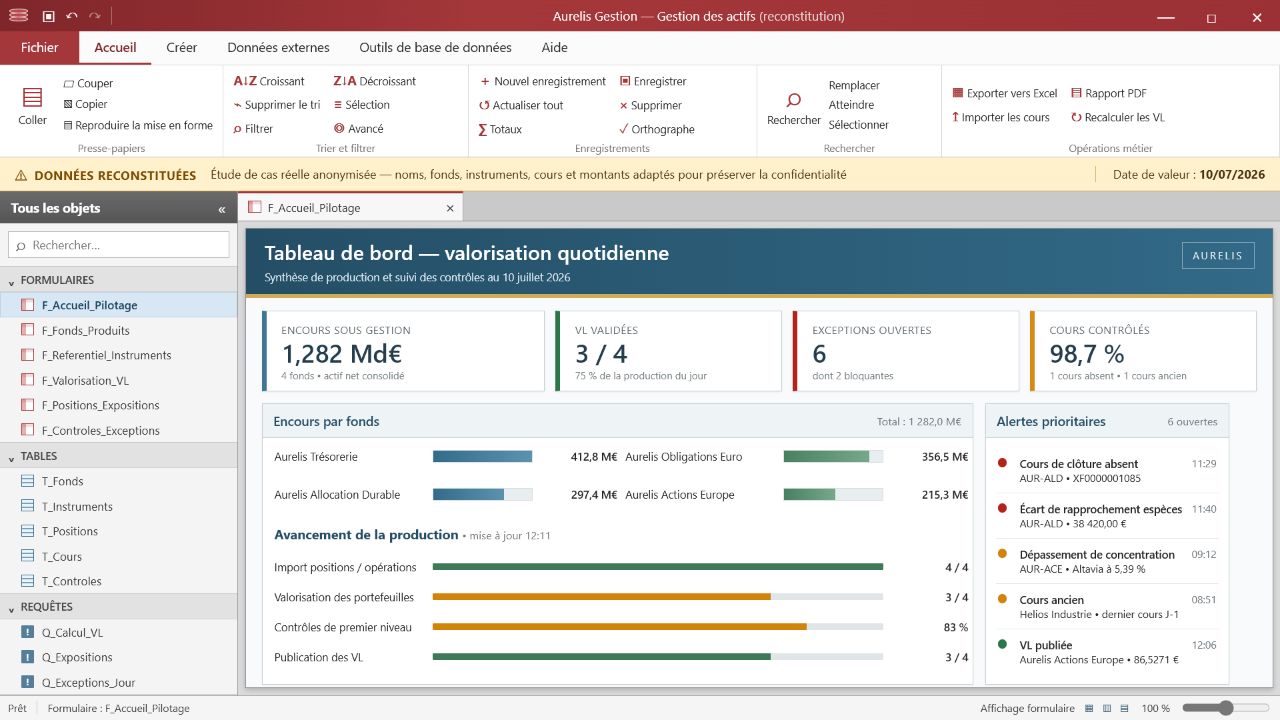Collapse the REQUÊTES group

(118, 606)
